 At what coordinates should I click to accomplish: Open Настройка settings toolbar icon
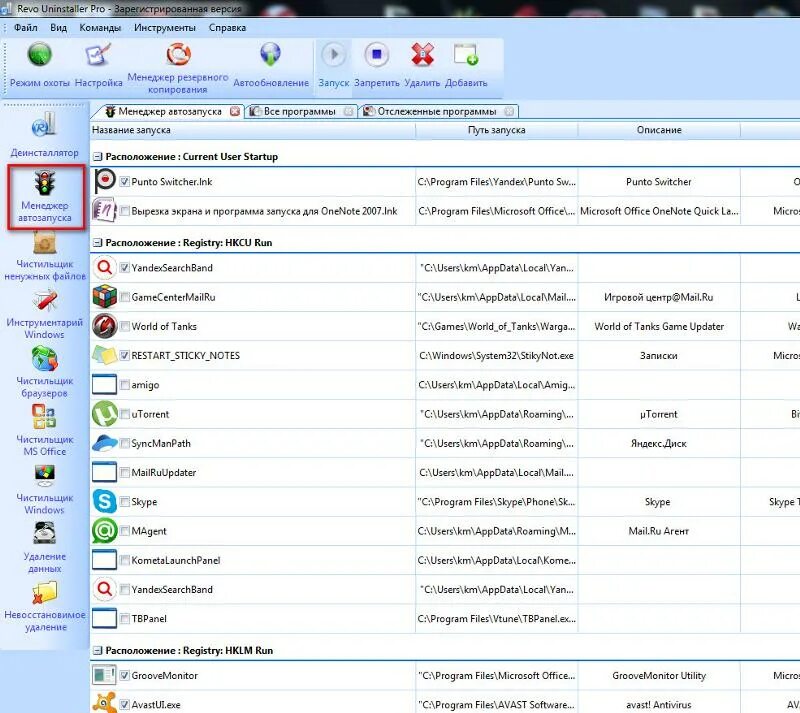98,55
